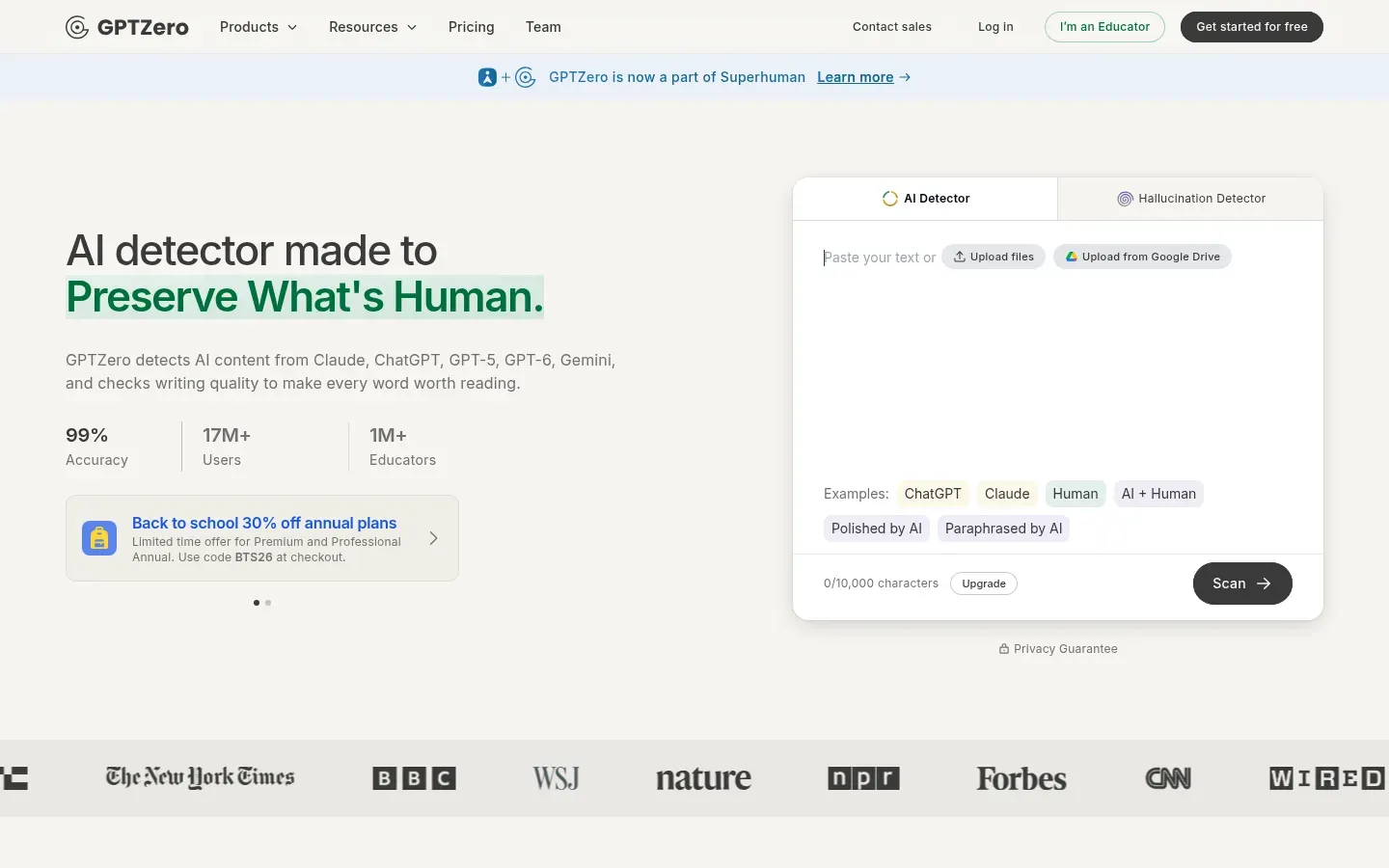Open the Pricing page
This screenshot has height=868, width=1389.
pos(472,27)
